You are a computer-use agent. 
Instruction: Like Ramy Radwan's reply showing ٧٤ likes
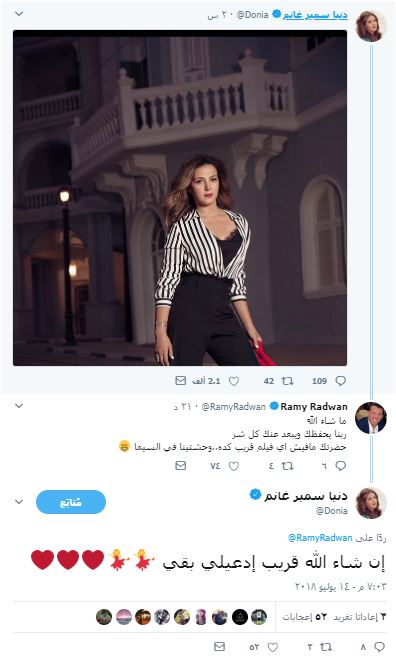pyautogui.click(x=234, y=466)
